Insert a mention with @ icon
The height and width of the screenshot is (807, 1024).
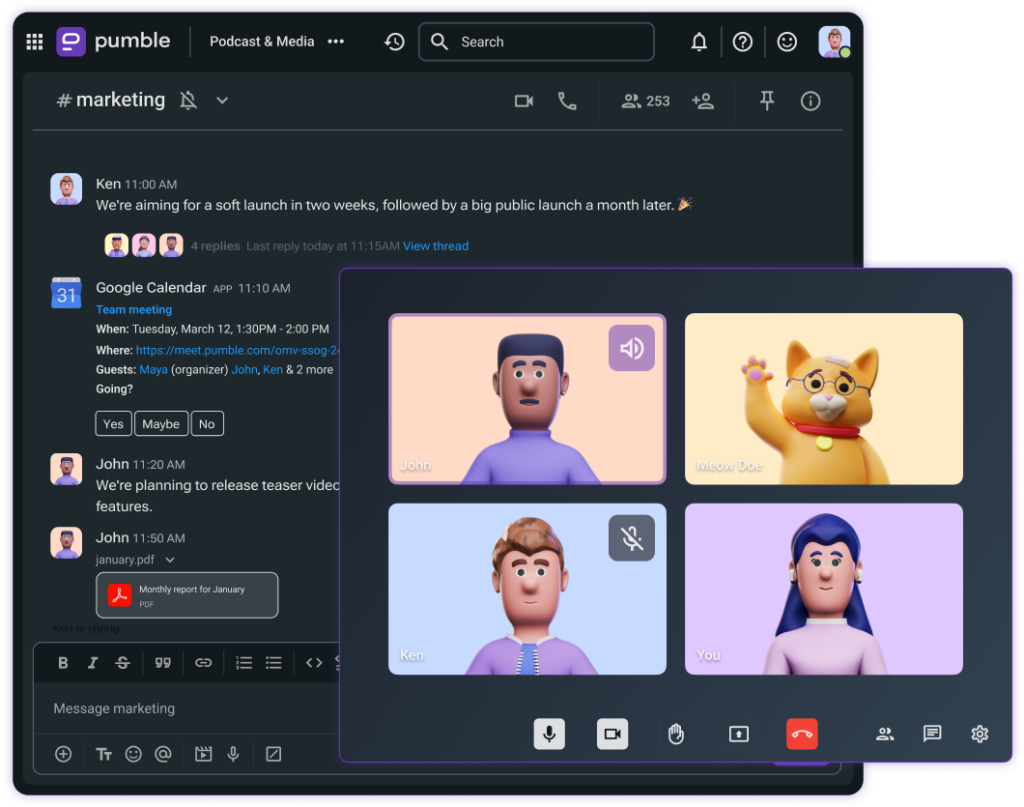(x=163, y=754)
